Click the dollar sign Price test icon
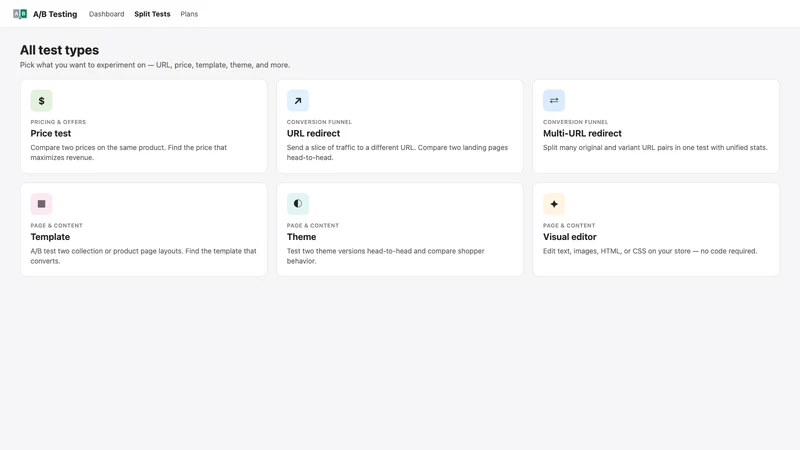 tap(41, 101)
